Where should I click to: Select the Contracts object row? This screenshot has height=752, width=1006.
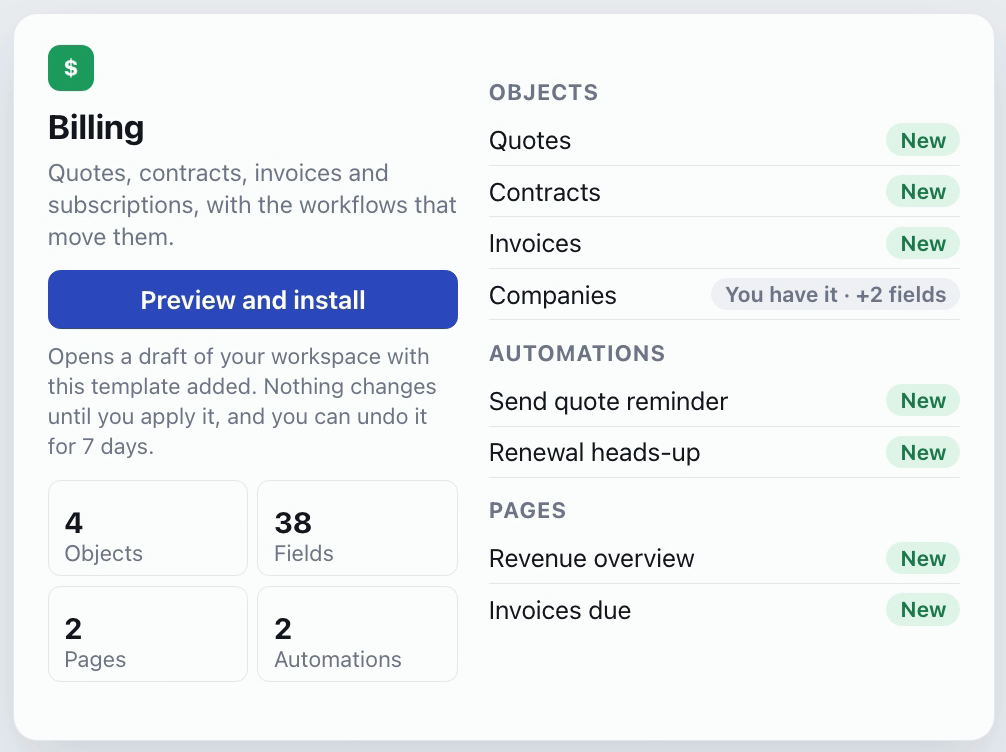[724, 192]
